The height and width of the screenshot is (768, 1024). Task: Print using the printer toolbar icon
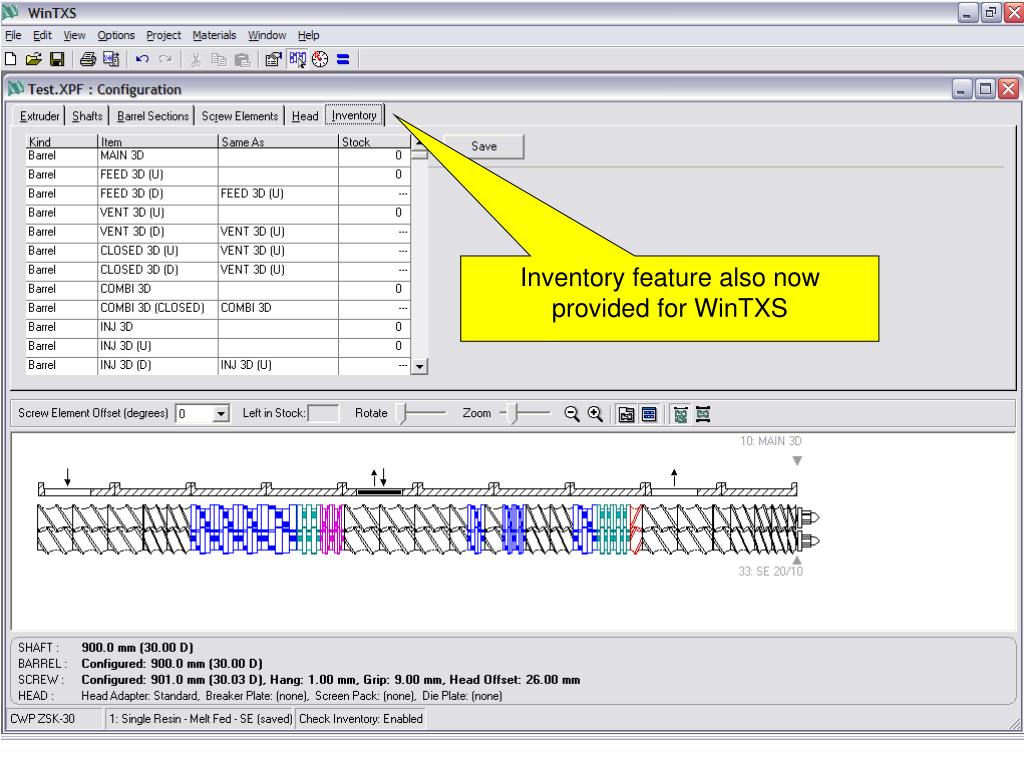[x=88, y=59]
